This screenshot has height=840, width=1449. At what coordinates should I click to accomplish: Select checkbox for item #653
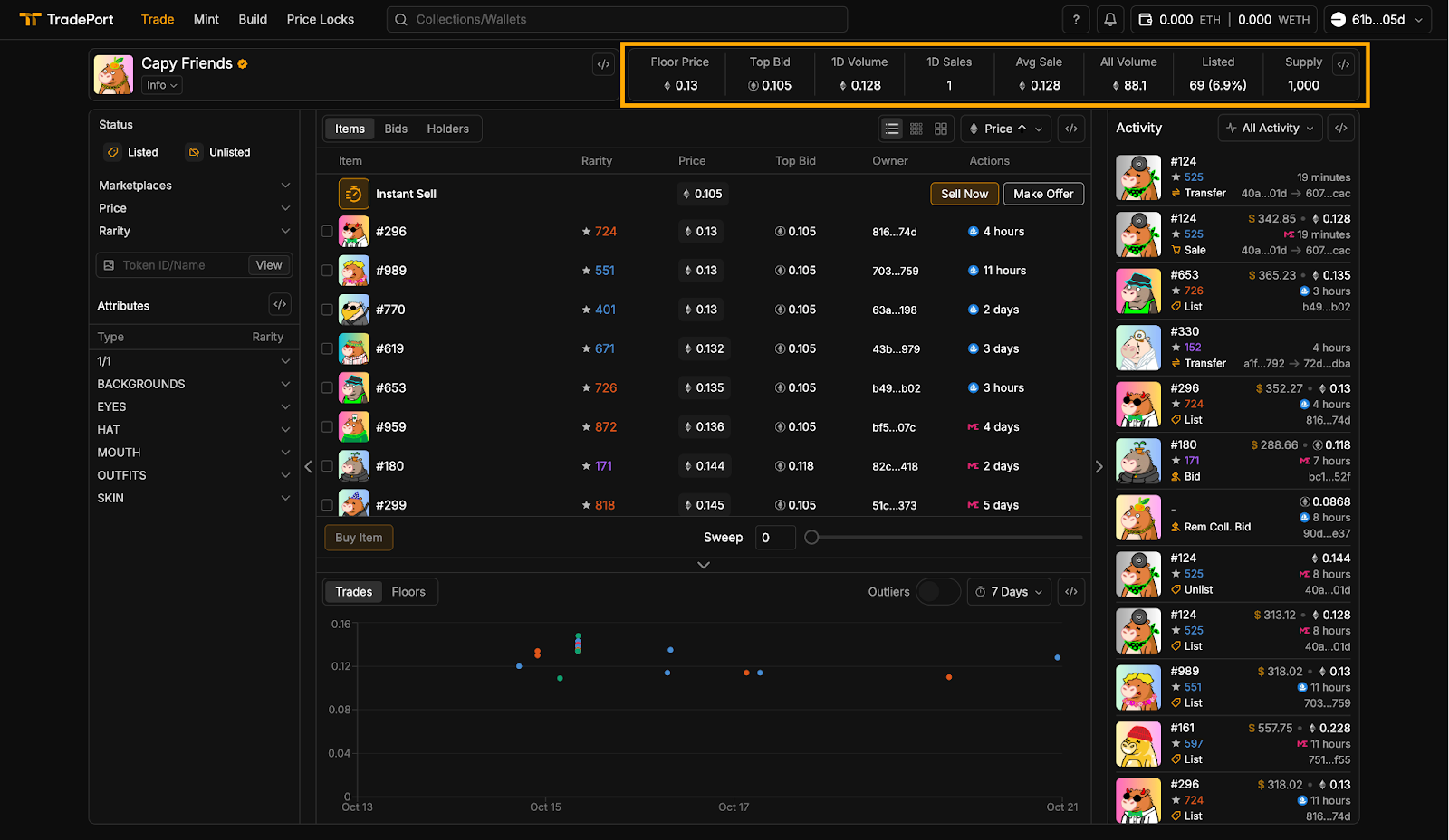(327, 387)
